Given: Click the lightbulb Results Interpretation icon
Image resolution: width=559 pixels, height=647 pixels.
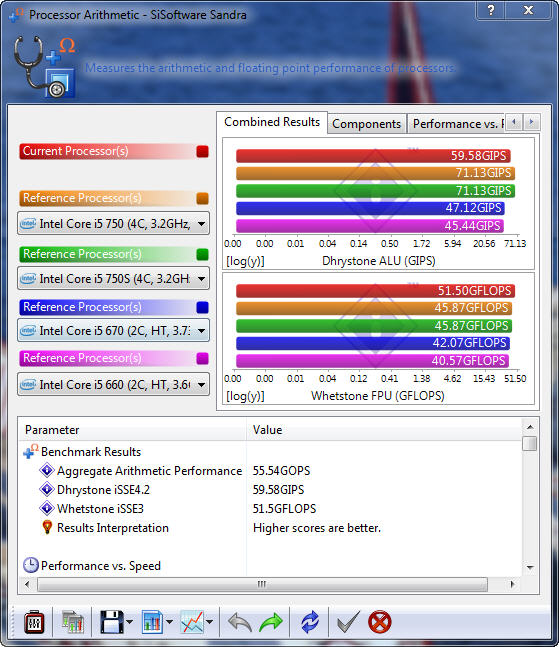Looking at the screenshot, I should [47, 527].
